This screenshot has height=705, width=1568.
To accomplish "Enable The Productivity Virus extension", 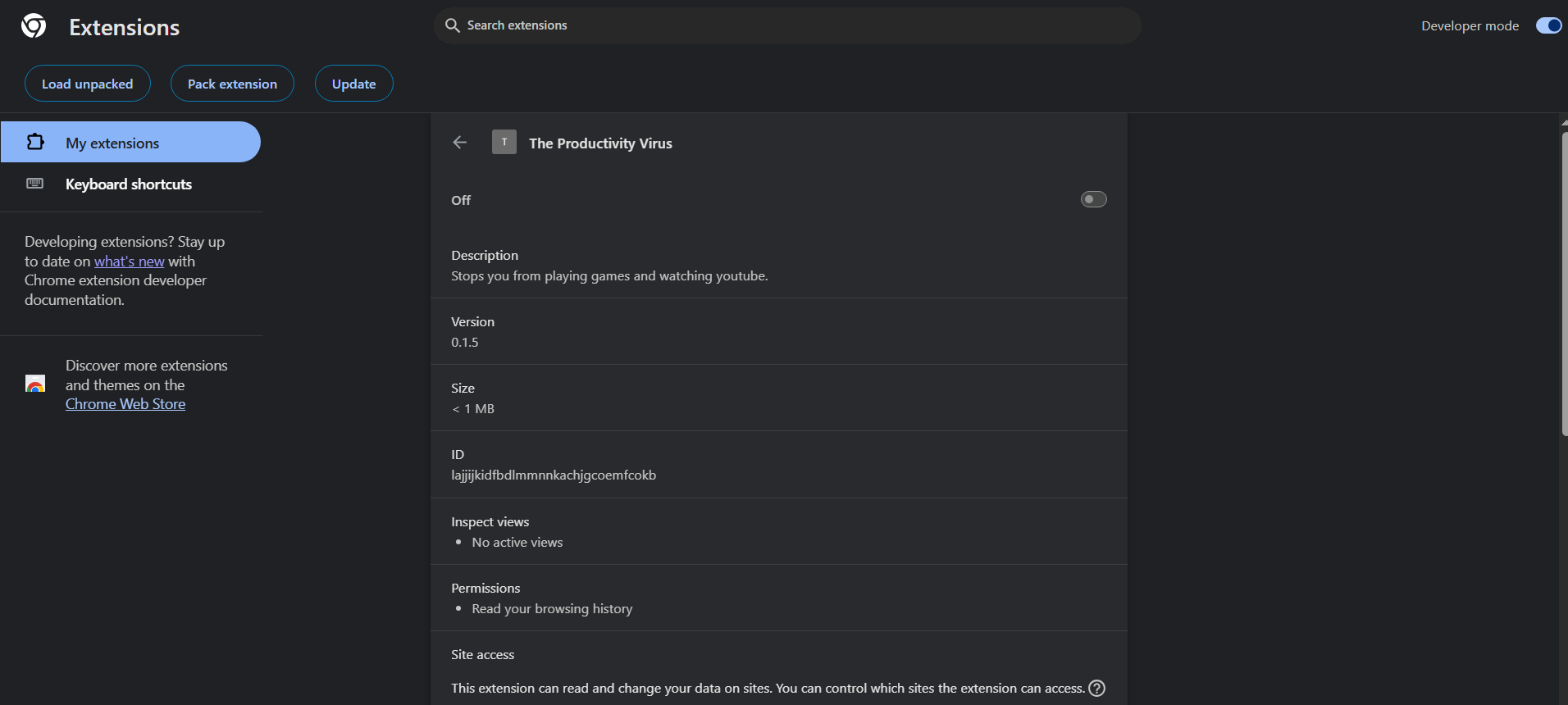I will point(1093,199).
